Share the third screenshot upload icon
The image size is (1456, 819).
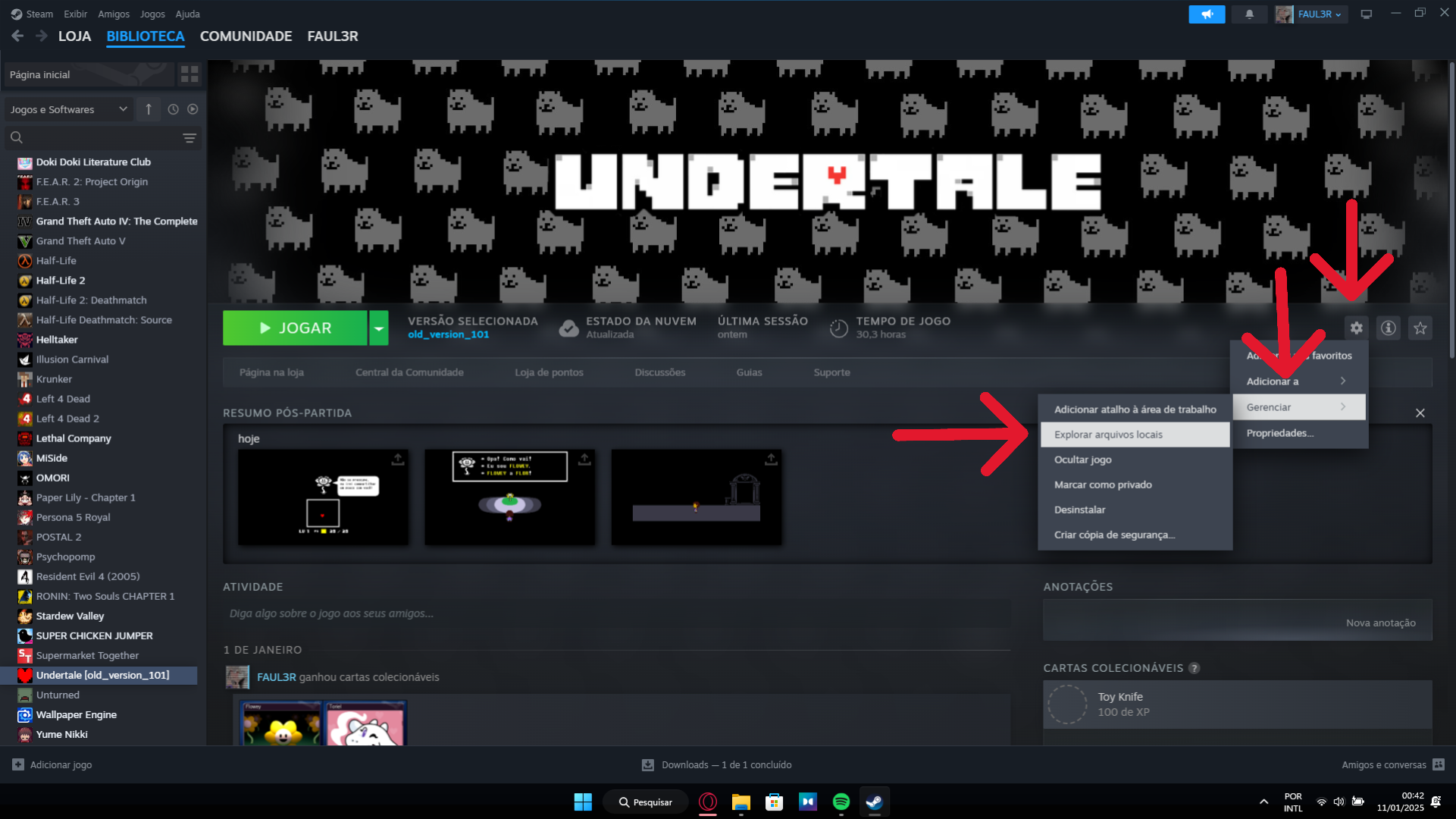pos(771,460)
